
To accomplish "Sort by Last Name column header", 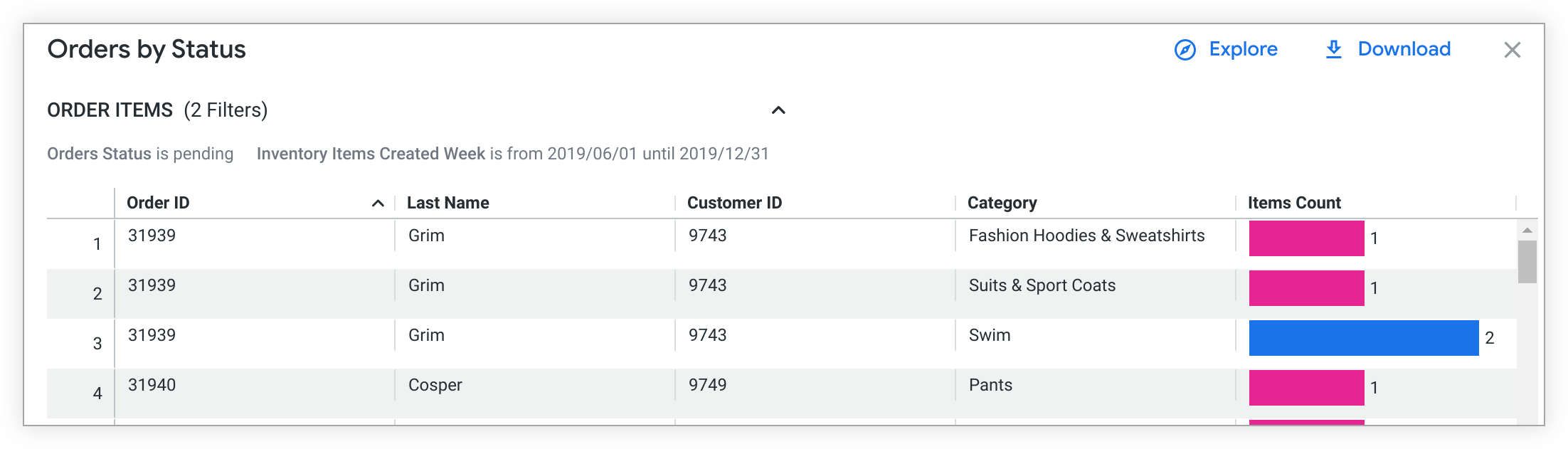I will (448, 203).
